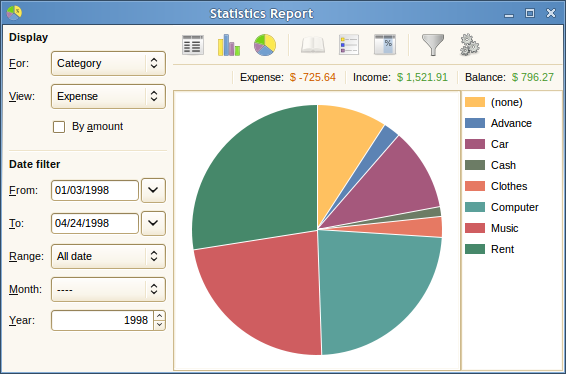Switch to the list view icon
566x374 pixels.
point(193,45)
